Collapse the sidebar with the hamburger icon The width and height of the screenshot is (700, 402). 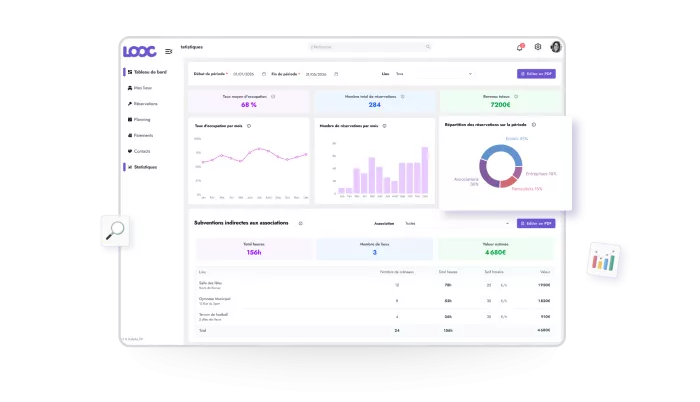point(169,52)
